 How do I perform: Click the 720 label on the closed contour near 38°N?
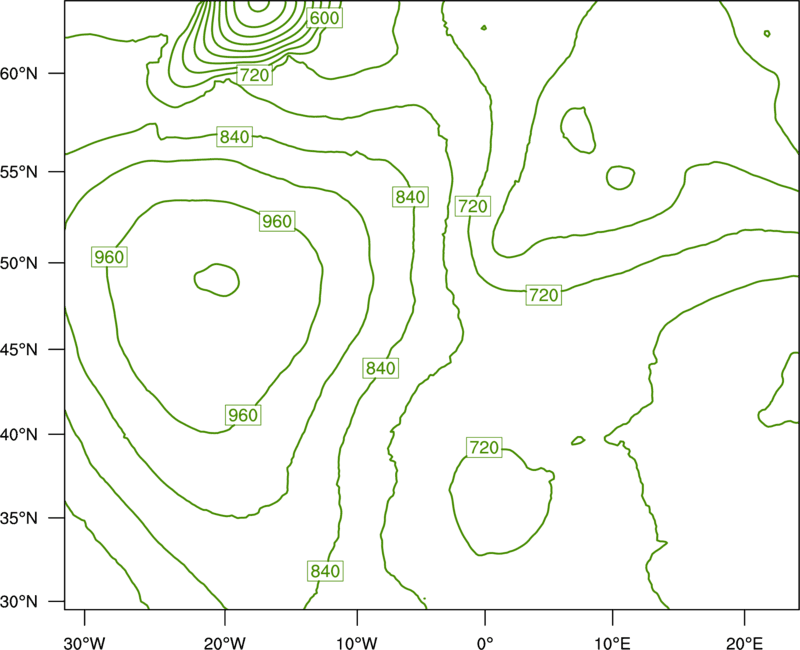[x=484, y=447]
